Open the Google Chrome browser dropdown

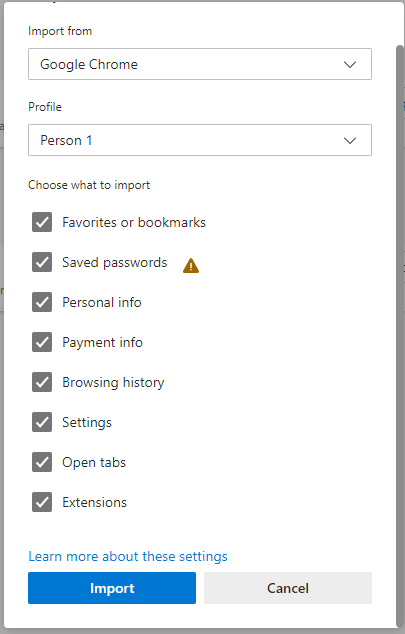[200, 64]
